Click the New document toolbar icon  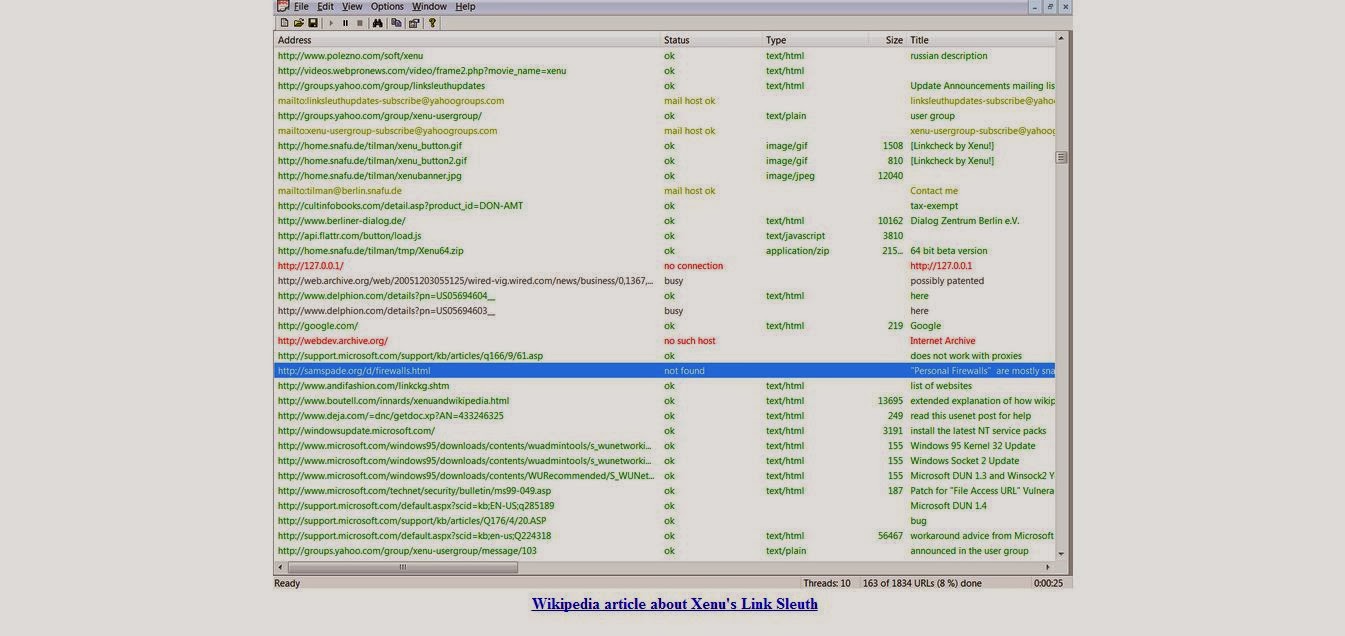click(285, 23)
